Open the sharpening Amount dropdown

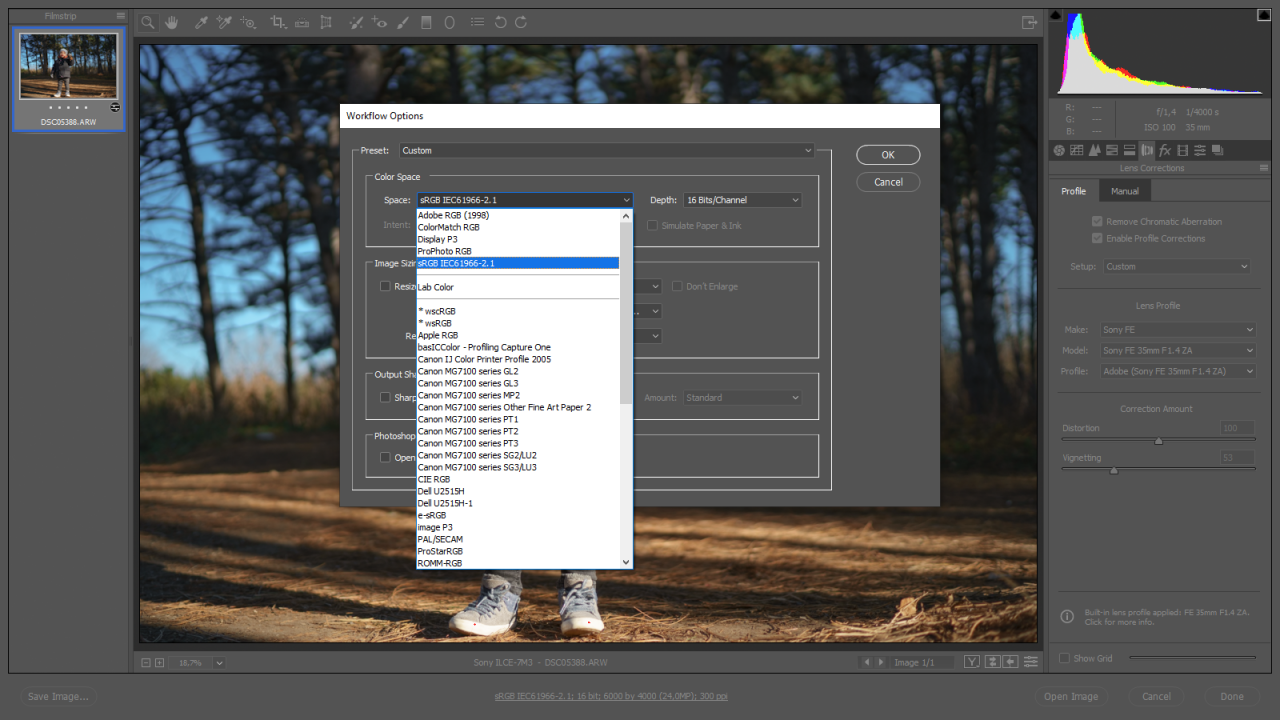tap(742, 397)
